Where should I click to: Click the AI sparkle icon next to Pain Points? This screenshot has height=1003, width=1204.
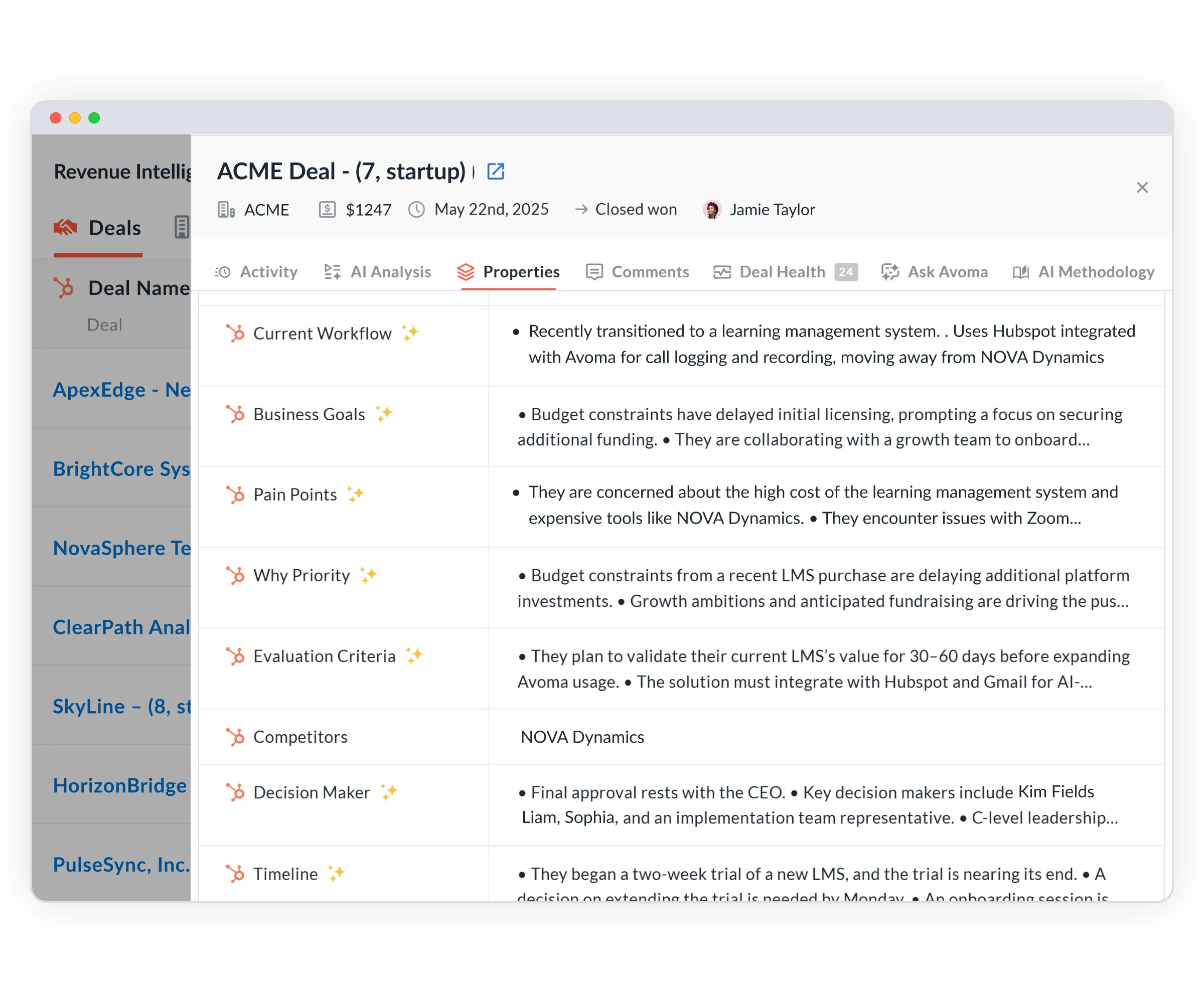click(x=356, y=494)
